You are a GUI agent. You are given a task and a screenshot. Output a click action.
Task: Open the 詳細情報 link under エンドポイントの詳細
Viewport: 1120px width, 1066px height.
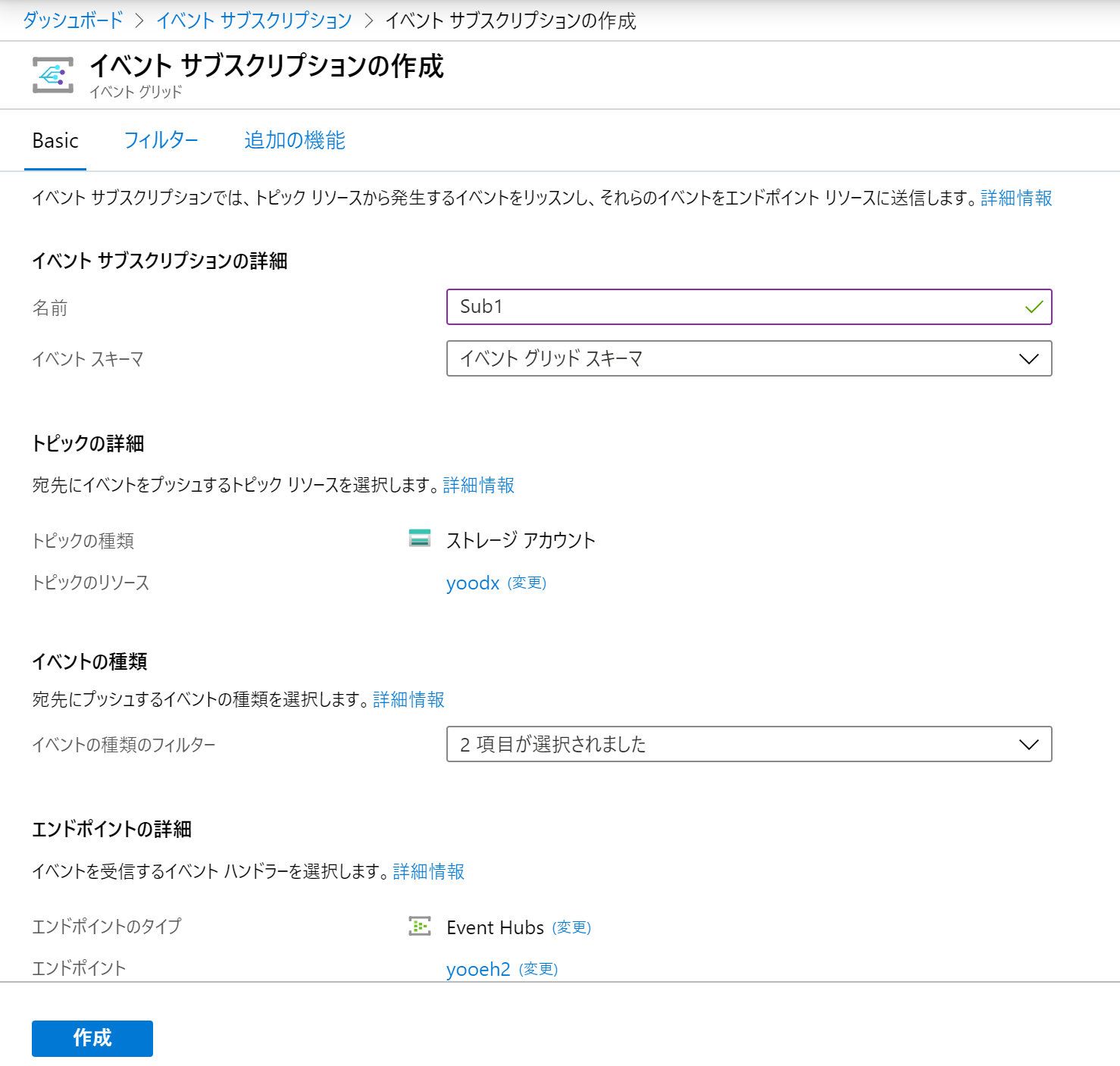click(429, 872)
